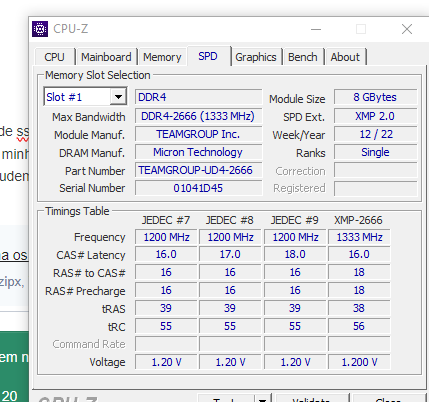Click the empty Correction field
This screenshot has height=402, width=429.
tap(375, 170)
